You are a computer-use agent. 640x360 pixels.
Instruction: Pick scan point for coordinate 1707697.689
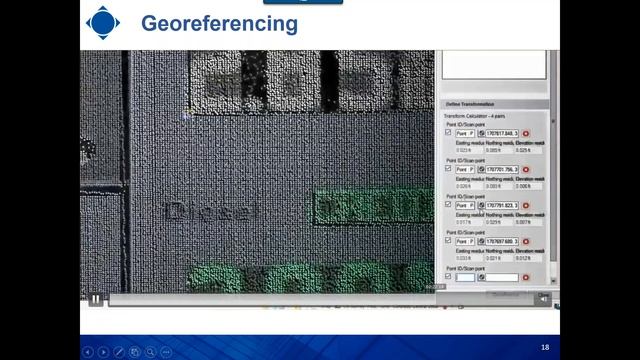click(481, 241)
